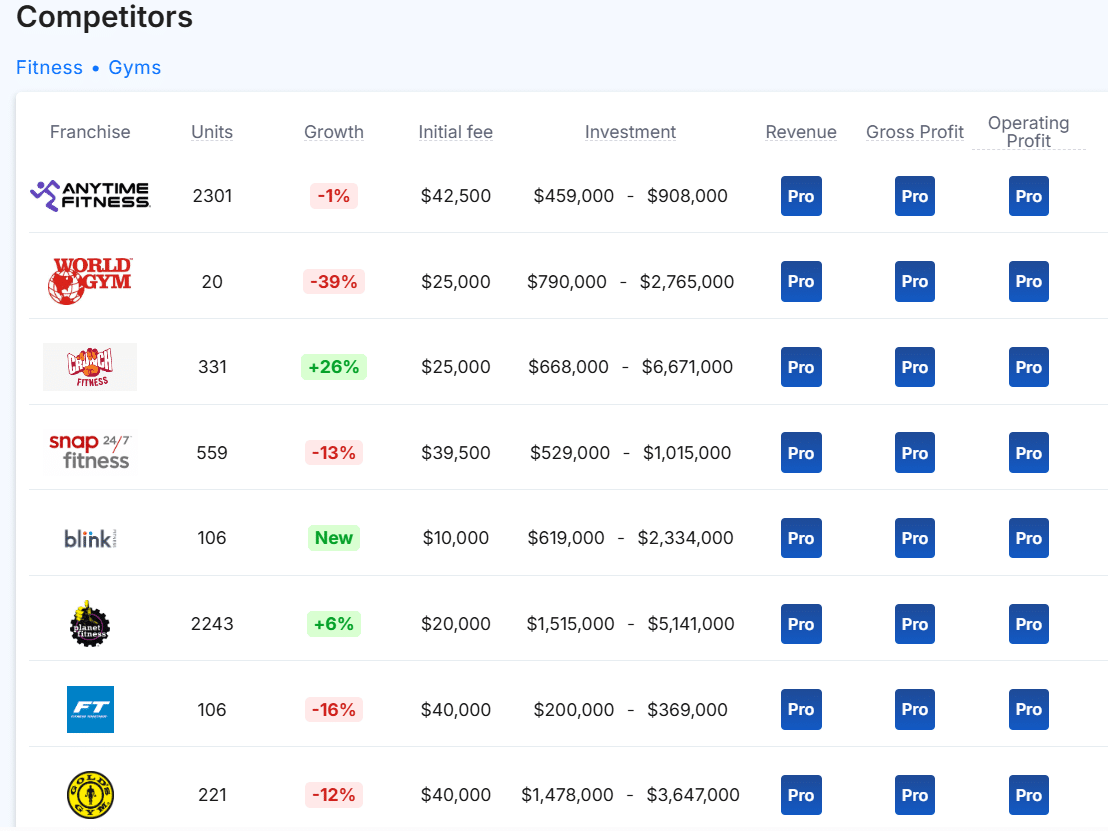This screenshot has width=1108, height=831.
Task: Click the +6% growth badge
Action: (x=334, y=624)
